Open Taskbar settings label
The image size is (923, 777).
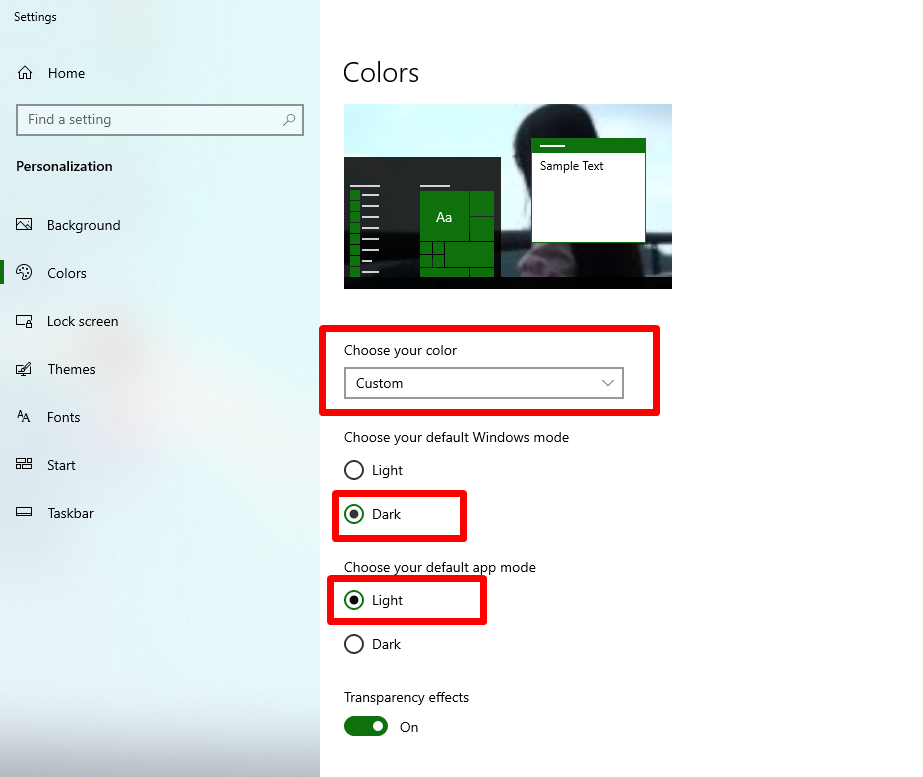(x=71, y=513)
